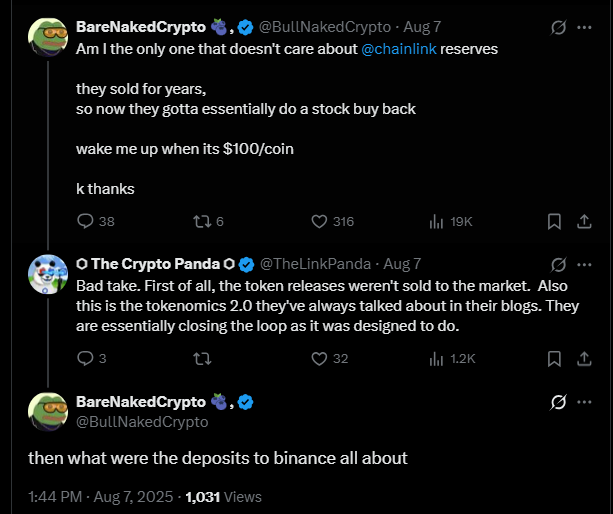Reply to BareNakedCrypto's first tweet
The height and width of the screenshot is (514, 613).
point(85,221)
